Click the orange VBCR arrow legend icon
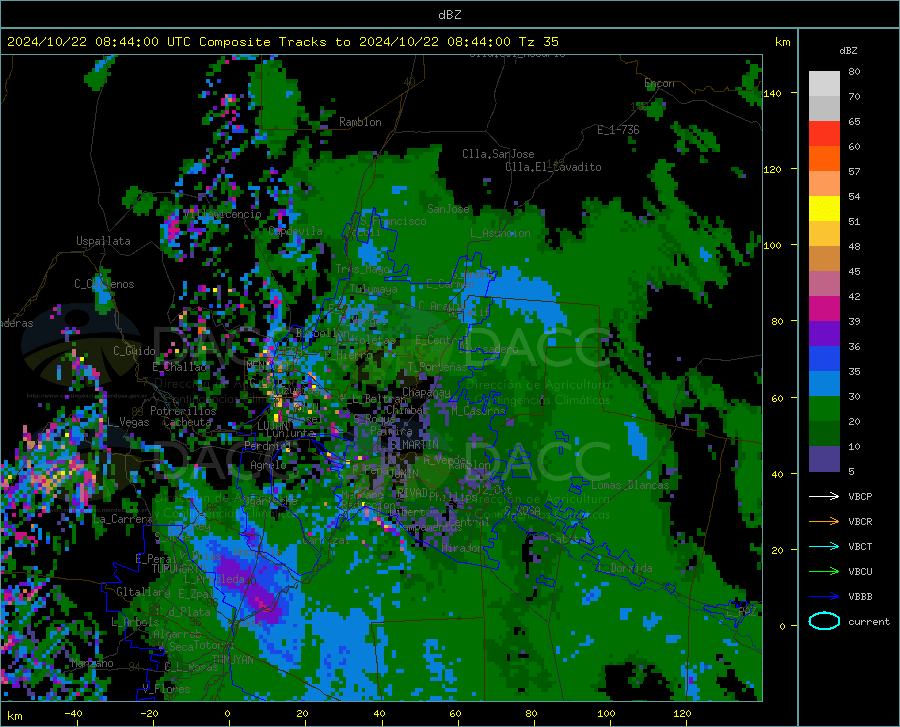 (x=824, y=522)
